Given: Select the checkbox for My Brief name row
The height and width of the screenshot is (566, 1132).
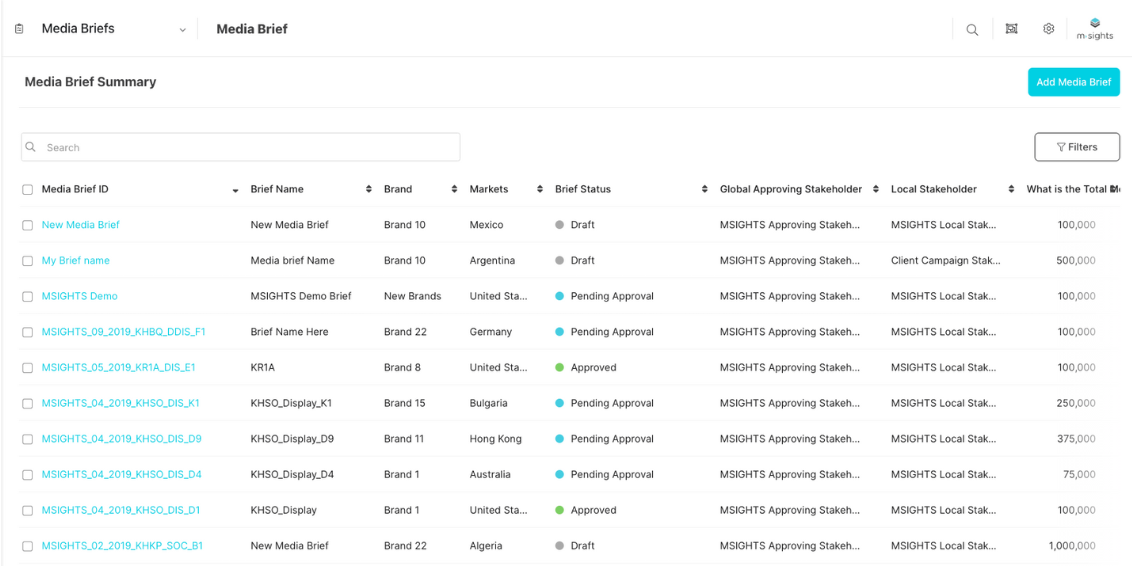Looking at the screenshot, I should (x=28, y=261).
